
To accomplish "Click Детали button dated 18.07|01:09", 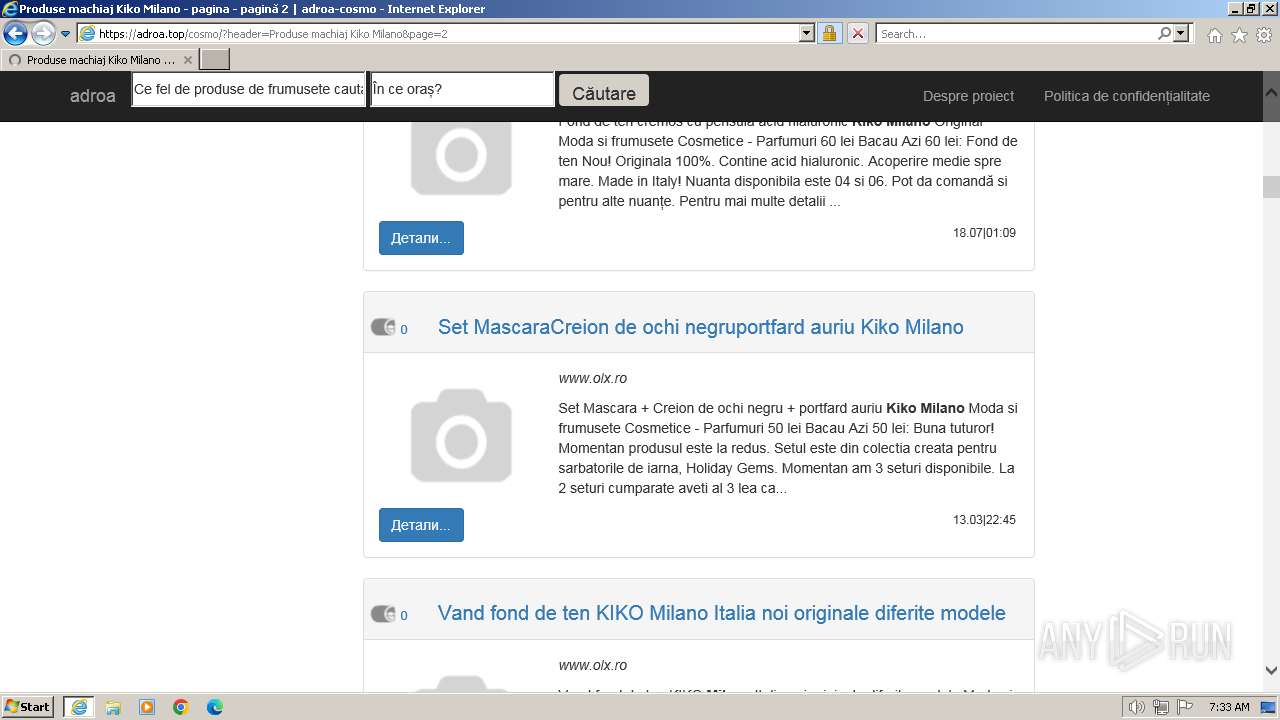I will (421, 238).
